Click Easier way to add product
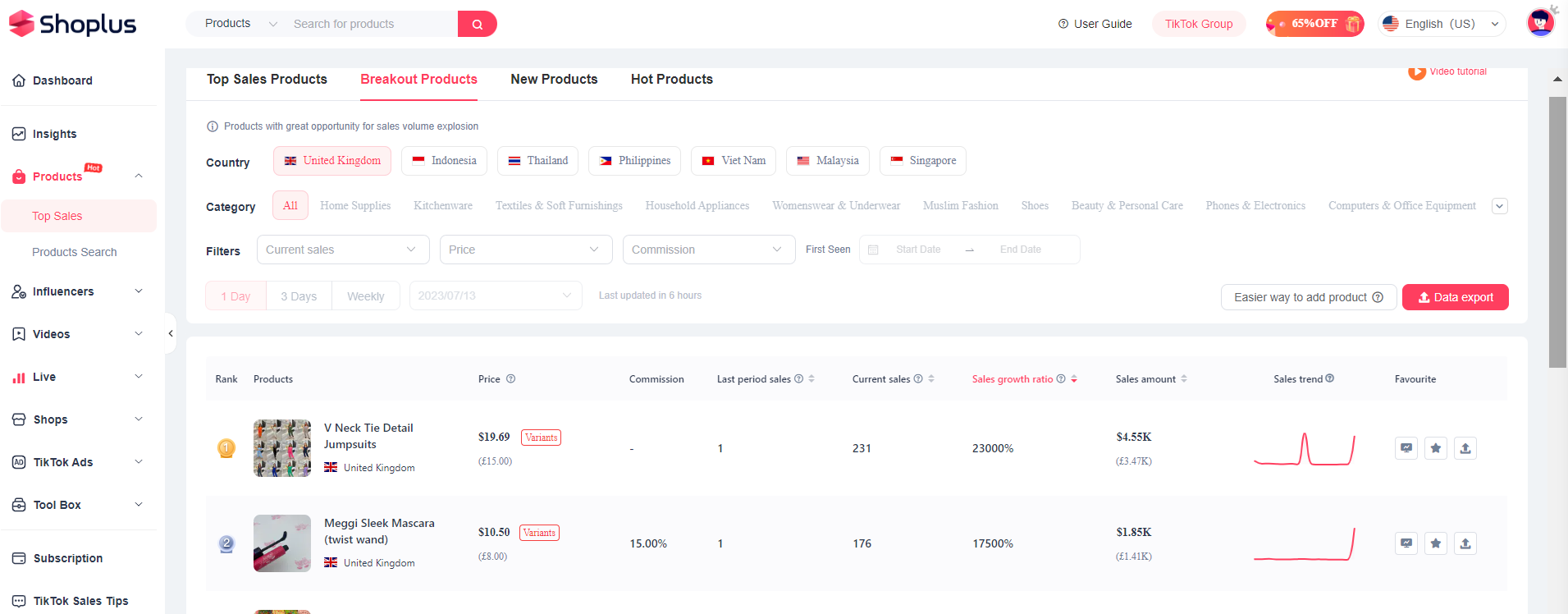The image size is (1568, 614). 1309,297
